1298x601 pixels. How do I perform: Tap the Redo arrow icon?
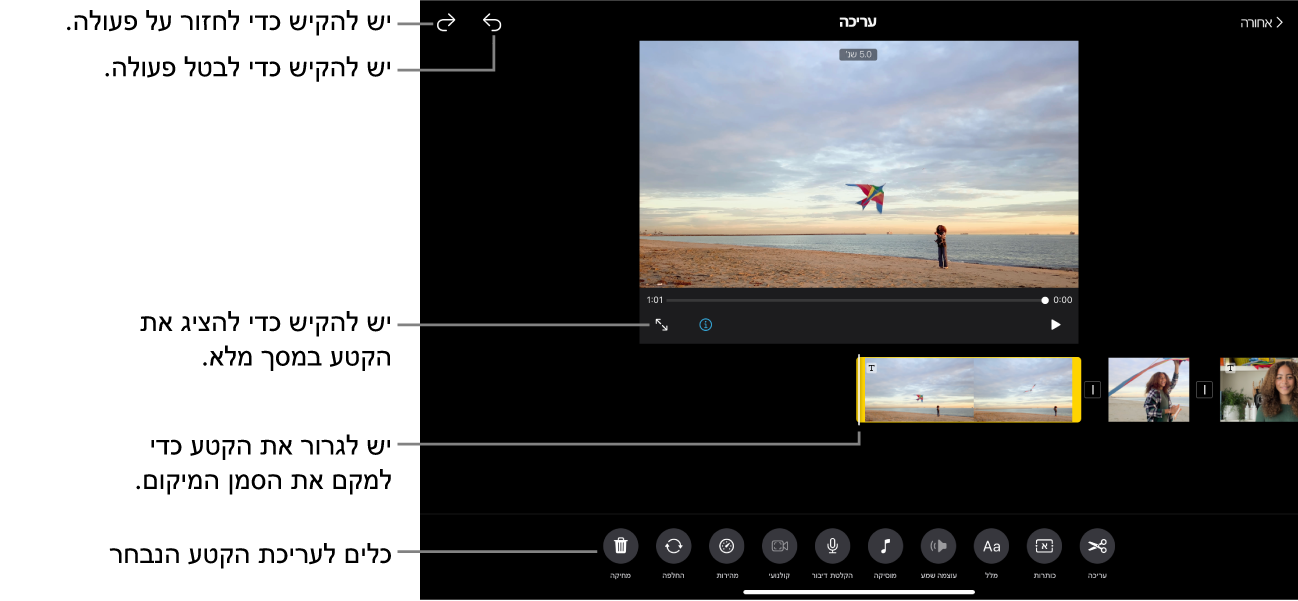[x=446, y=22]
